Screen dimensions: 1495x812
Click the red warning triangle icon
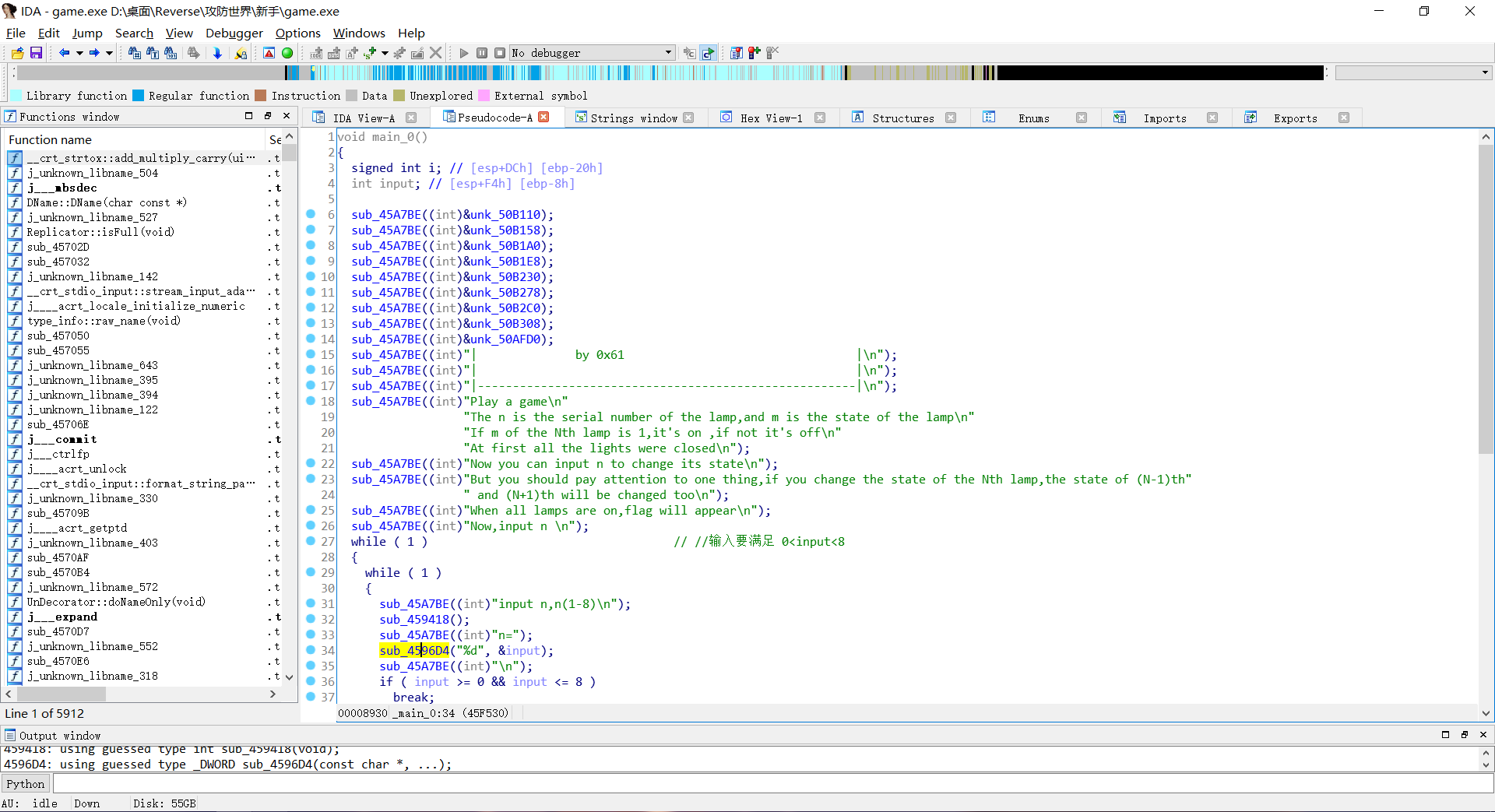click(269, 53)
